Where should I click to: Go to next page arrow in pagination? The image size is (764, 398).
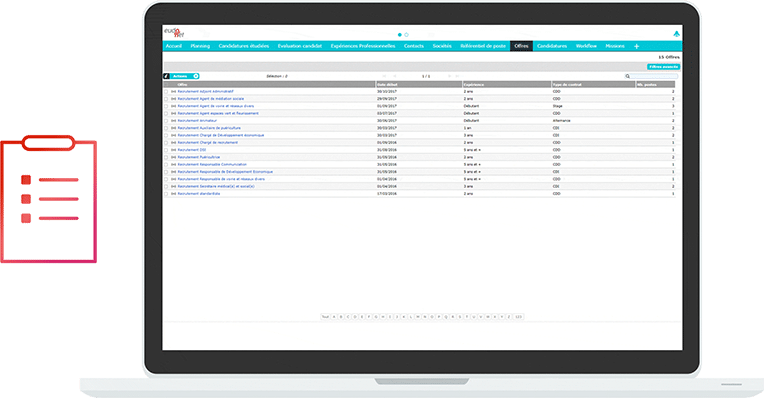(449, 76)
